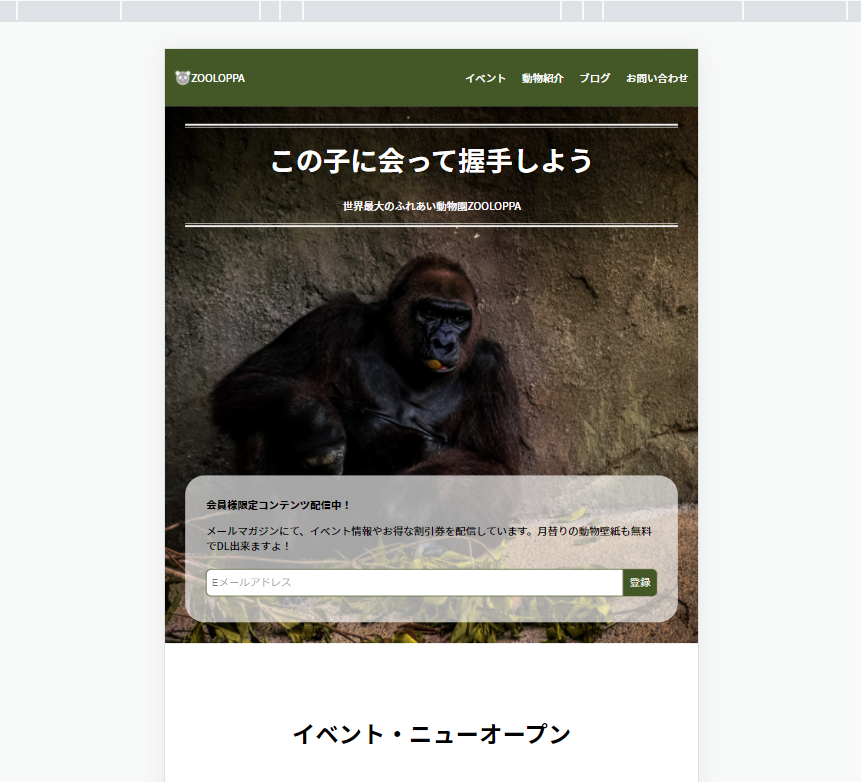Image resolution: width=861 pixels, height=782 pixels.
Task: Click the text 会員様限定コンテンツ配信中！
Action: [x=278, y=505]
